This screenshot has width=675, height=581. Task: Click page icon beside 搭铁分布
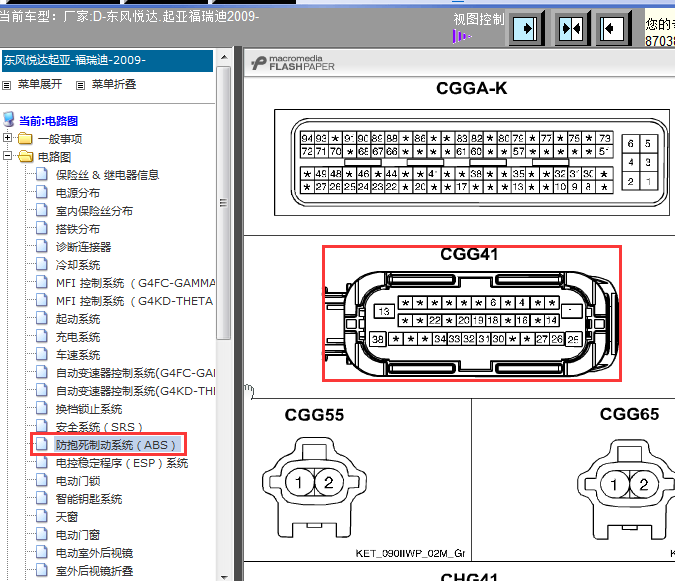[x=42, y=228]
